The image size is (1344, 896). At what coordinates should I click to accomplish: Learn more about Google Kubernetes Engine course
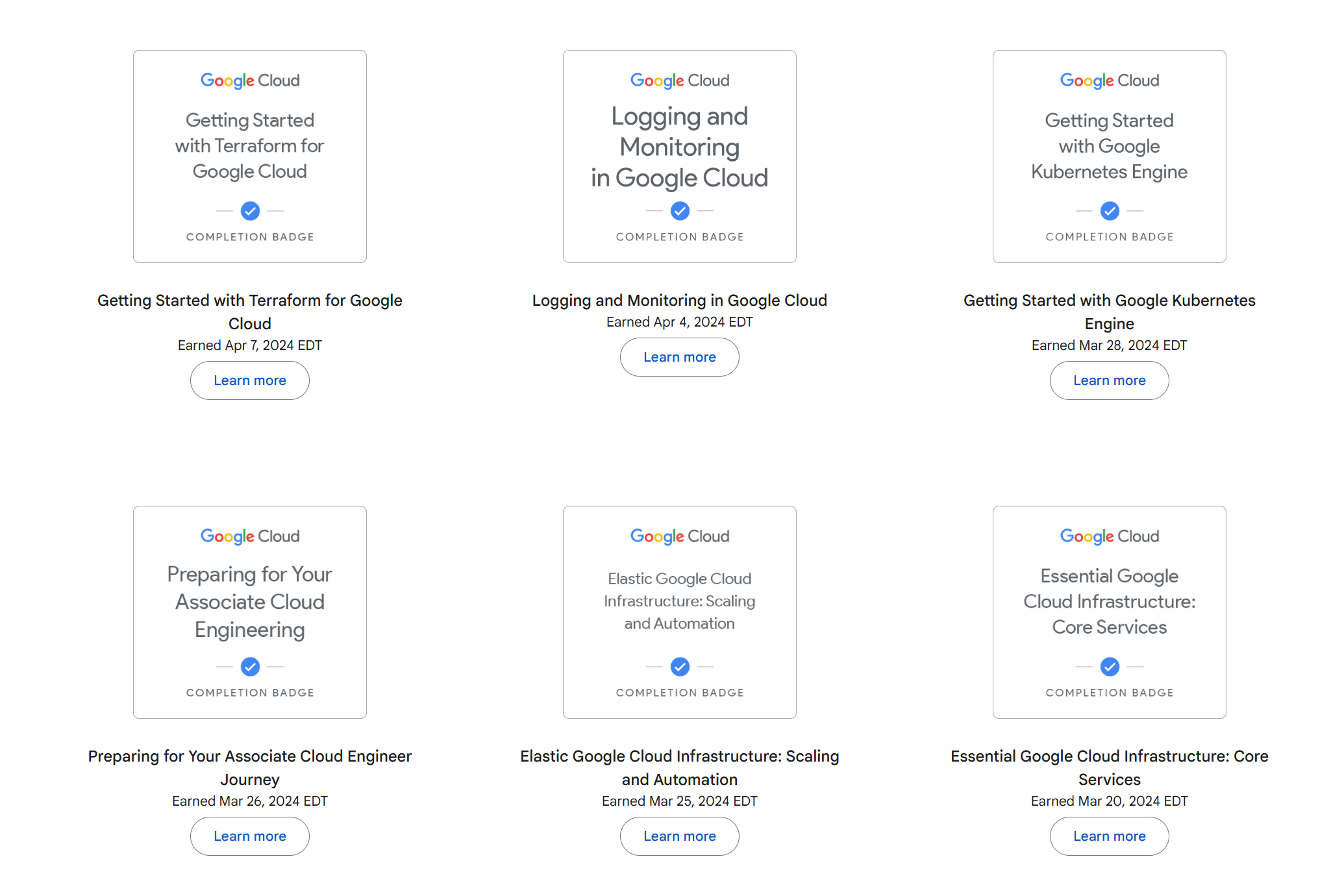click(1110, 380)
